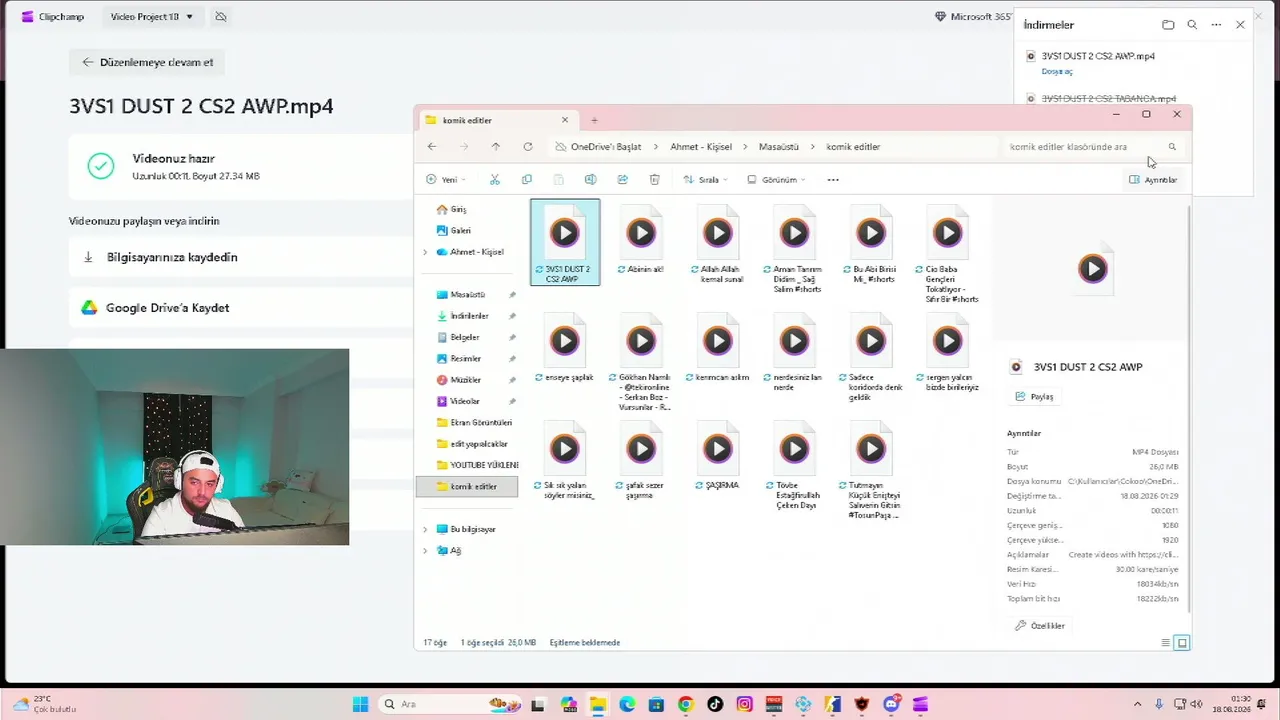Click the Cut scissors icon in Explorer toolbar
This screenshot has width=1280, height=720.
point(494,180)
